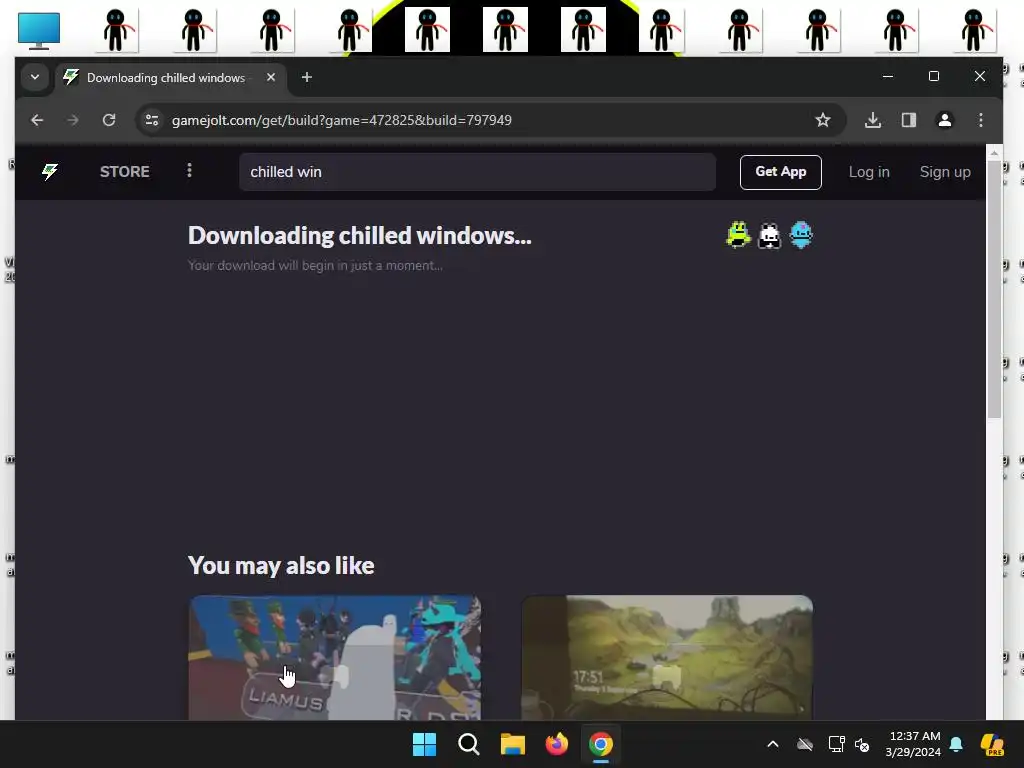Click the page vertical scrollbar thumb
Image resolution: width=1024 pixels, height=768 pixels.
pos(994,289)
